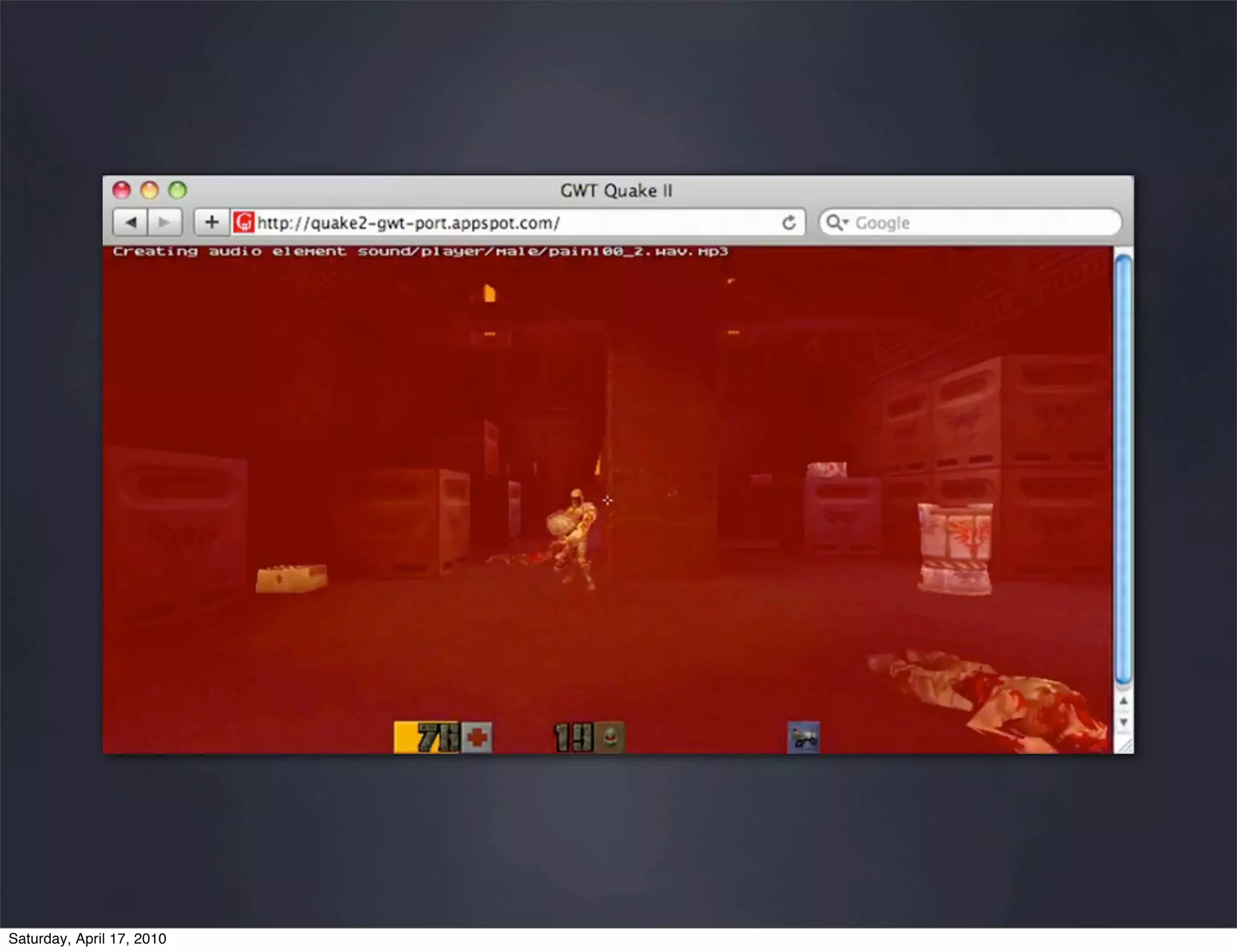
Task: Click the quake2-gwt-port.appspot.com URL text
Action: (x=408, y=223)
